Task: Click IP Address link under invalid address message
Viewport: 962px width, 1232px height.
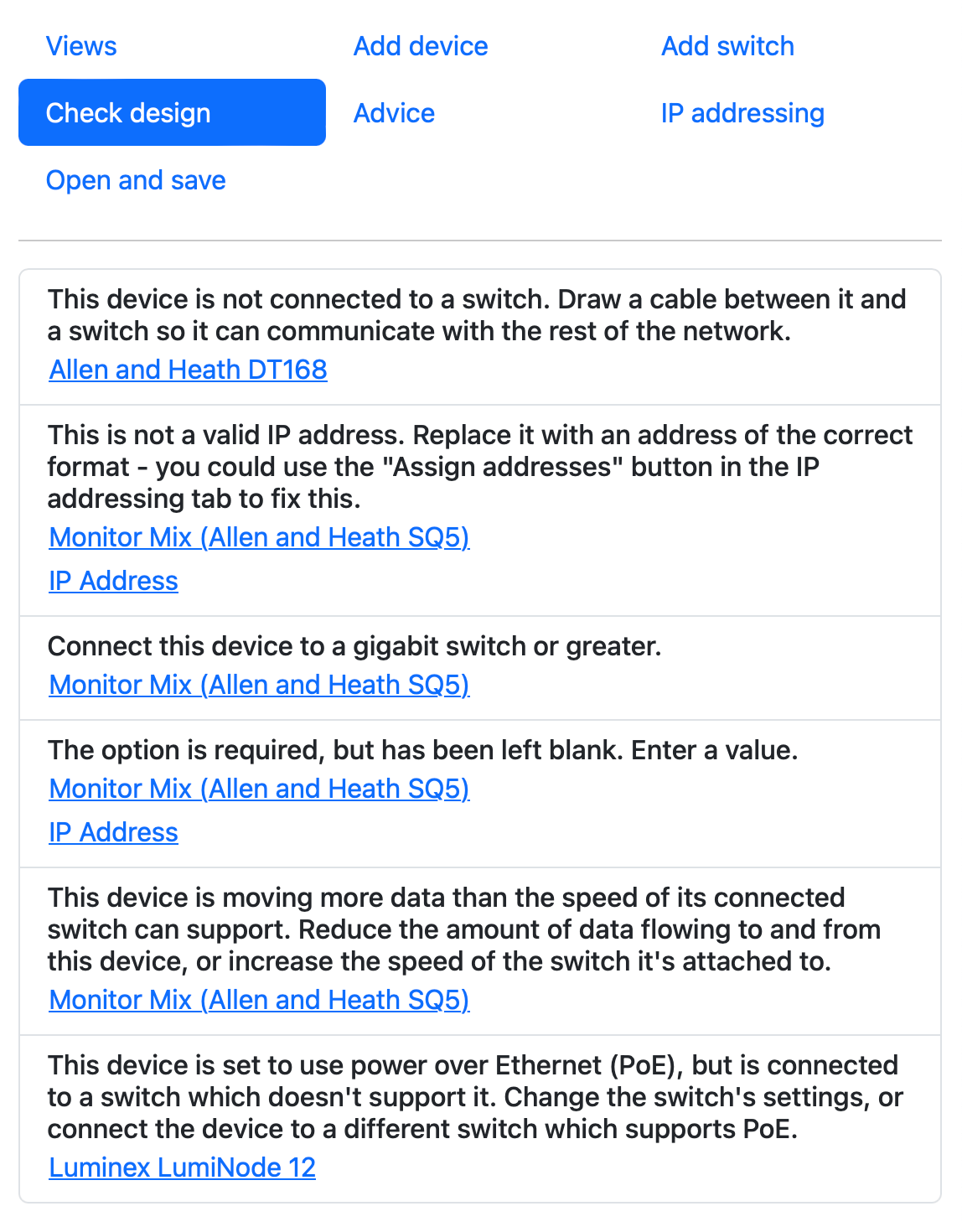Action: tap(113, 580)
